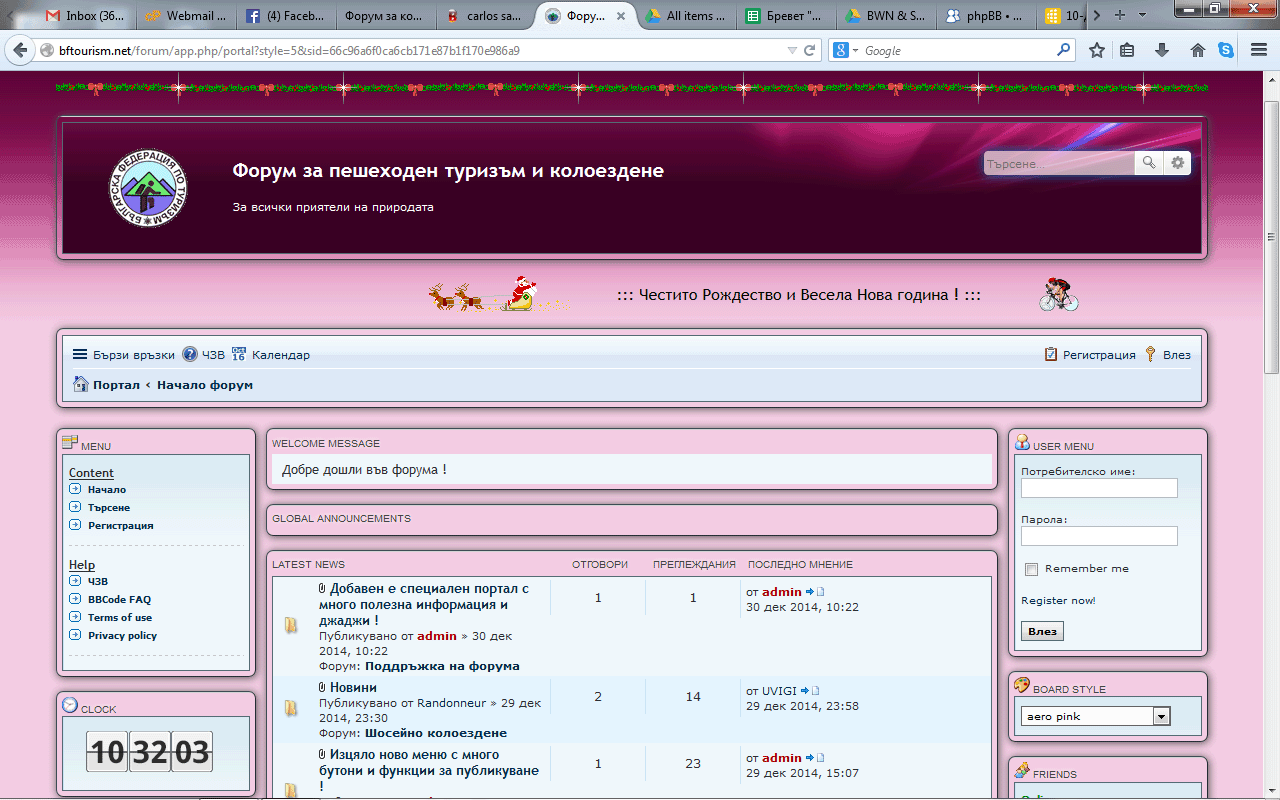
Task: Click the Търсене menu item in sidebar
Action: coord(109,508)
